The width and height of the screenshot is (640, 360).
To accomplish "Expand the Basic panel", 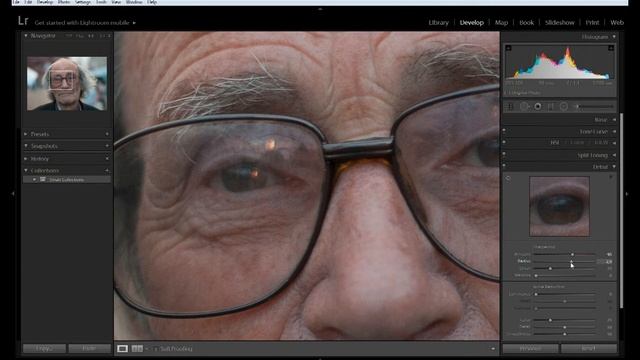I will click(614, 120).
